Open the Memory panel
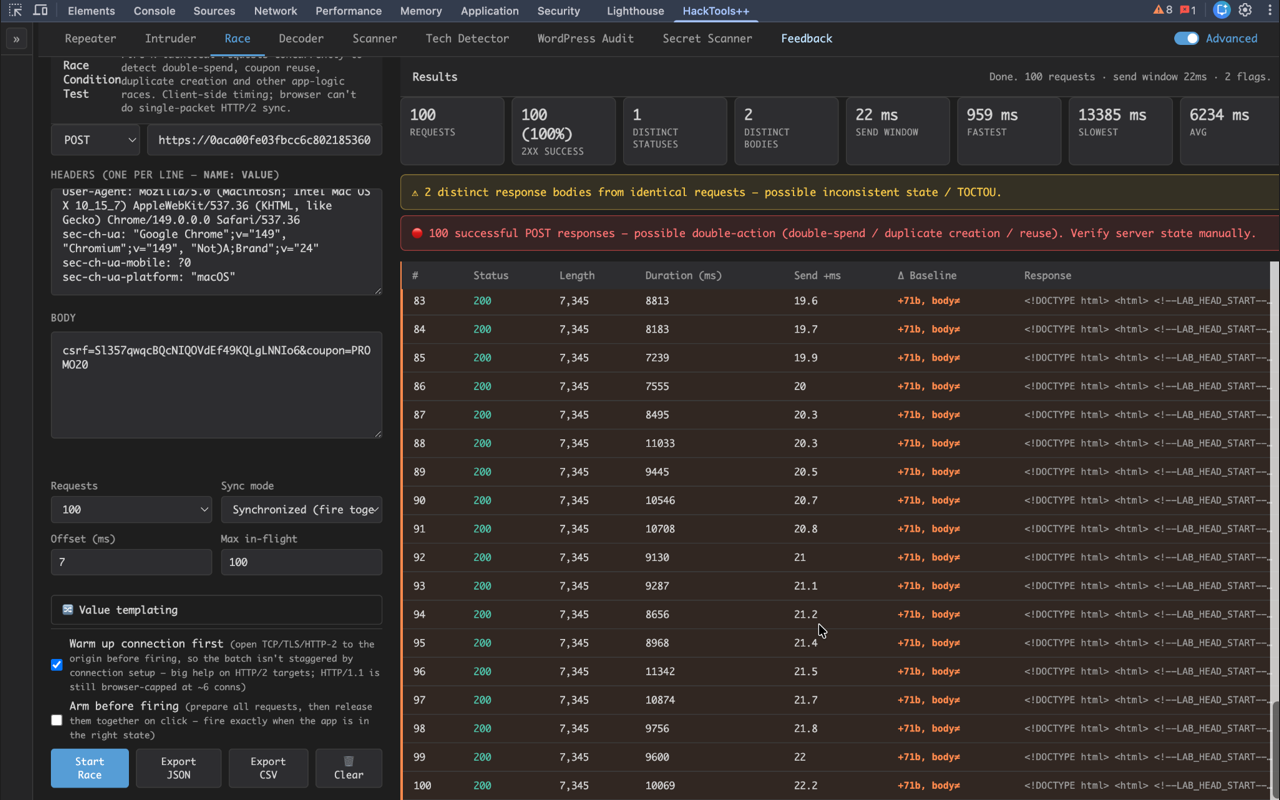The image size is (1280, 800). 421,11
